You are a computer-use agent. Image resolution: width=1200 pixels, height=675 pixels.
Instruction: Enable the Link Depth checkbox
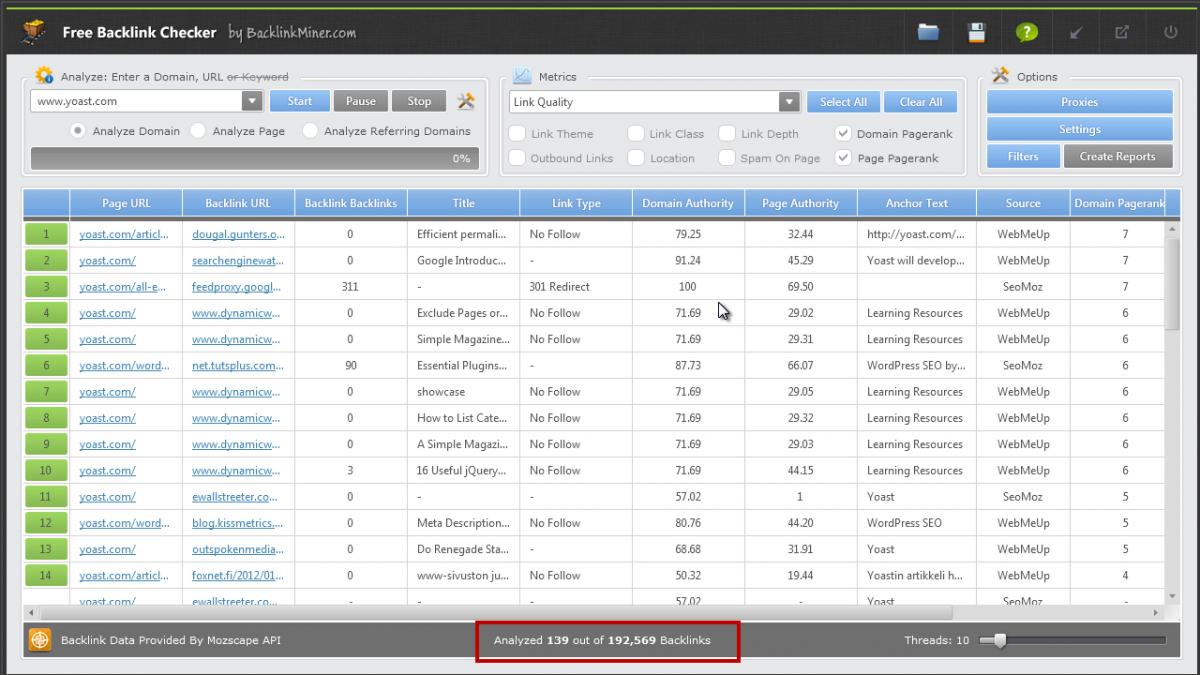click(727, 133)
